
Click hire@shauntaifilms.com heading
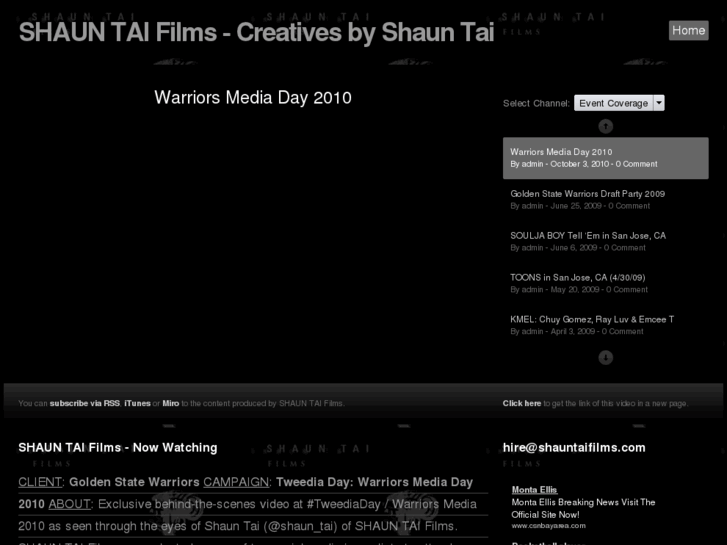574,448
